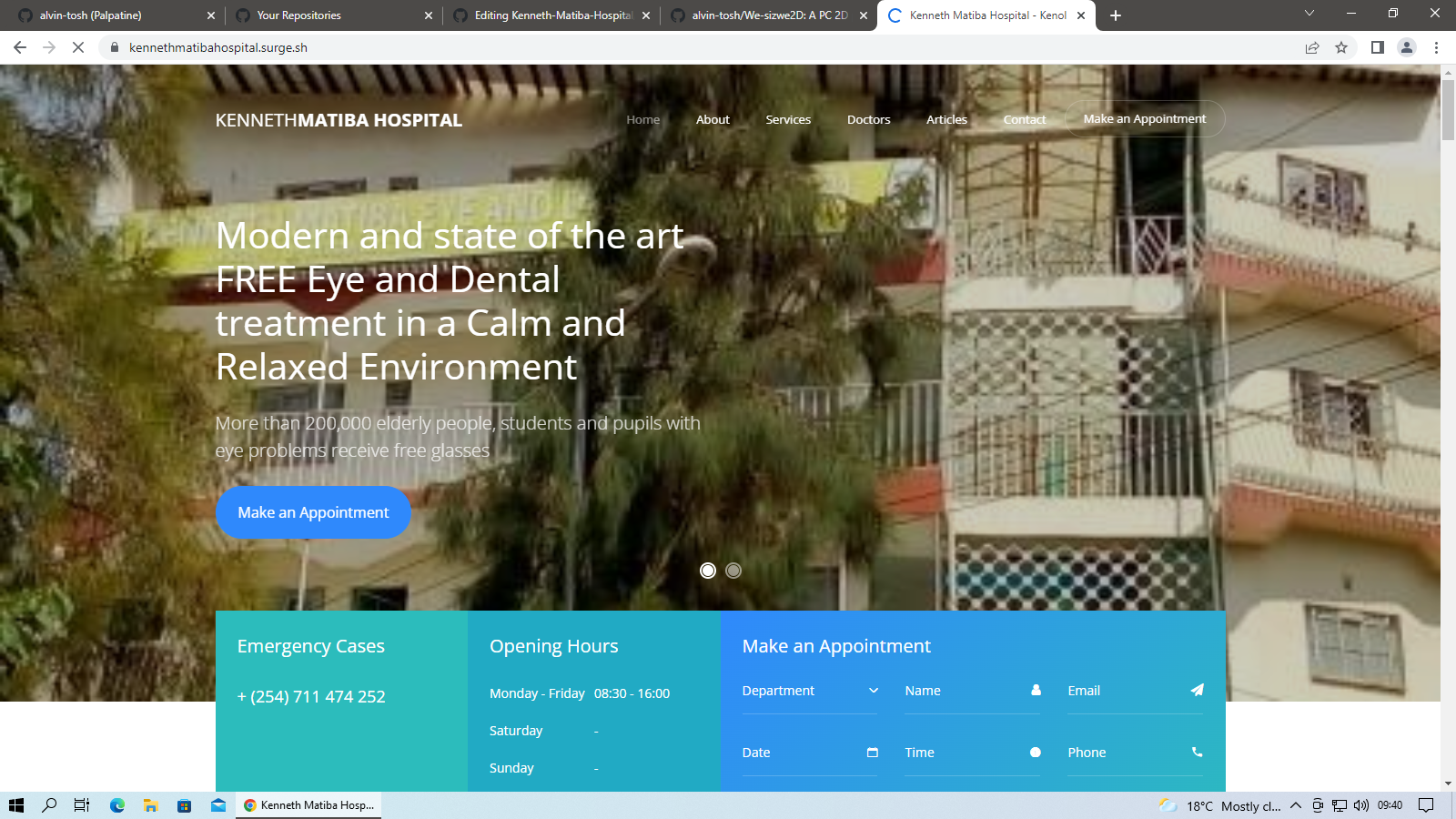Screen dimensions: 1456x819
Task: Click the calendar icon in Date field
Action: [x=873, y=752]
